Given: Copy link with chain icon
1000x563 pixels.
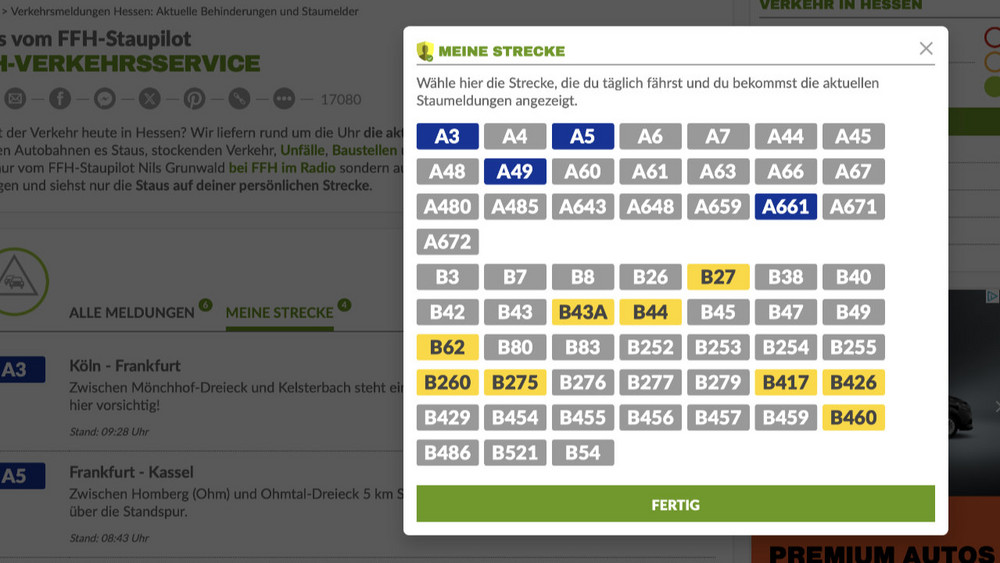Looking at the screenshot, I should (x=239, y=98).
